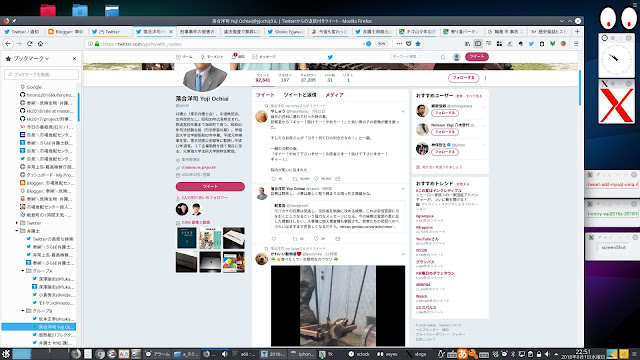
Task: Click the Firefox URL address bar
Action: point(229,44)
